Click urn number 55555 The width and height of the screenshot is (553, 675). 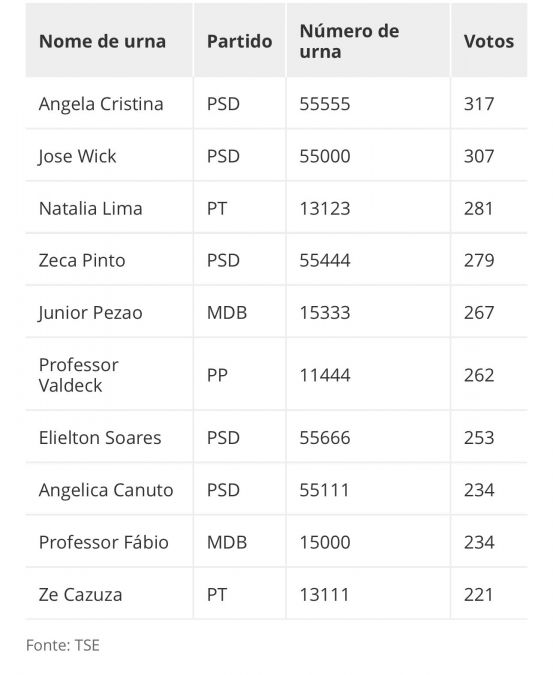coord(325,104)
